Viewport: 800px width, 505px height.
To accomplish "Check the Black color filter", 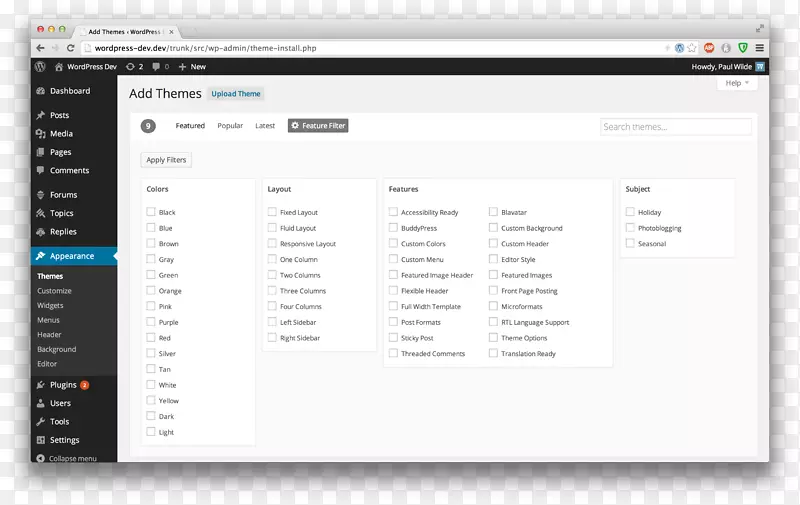I will pyautogui.click(x=151, y=212).
